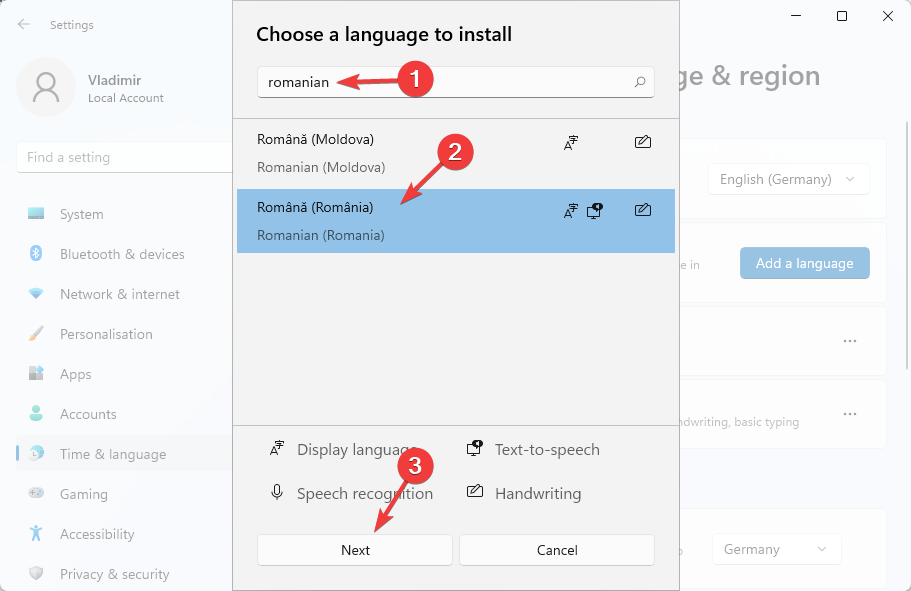Image resolution: width=911 pixels, height=591 pixels.
Task: Cancel the language install dialog
Action: tap(557, 550)
